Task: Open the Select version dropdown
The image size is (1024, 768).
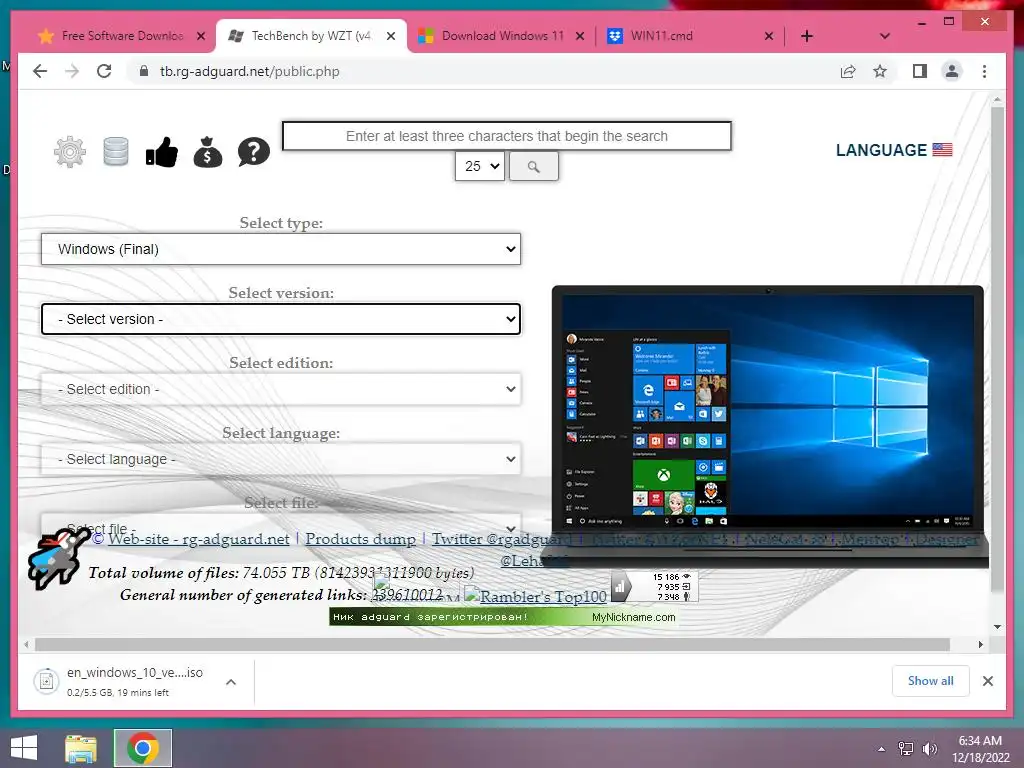Action: tap(281, 319)
